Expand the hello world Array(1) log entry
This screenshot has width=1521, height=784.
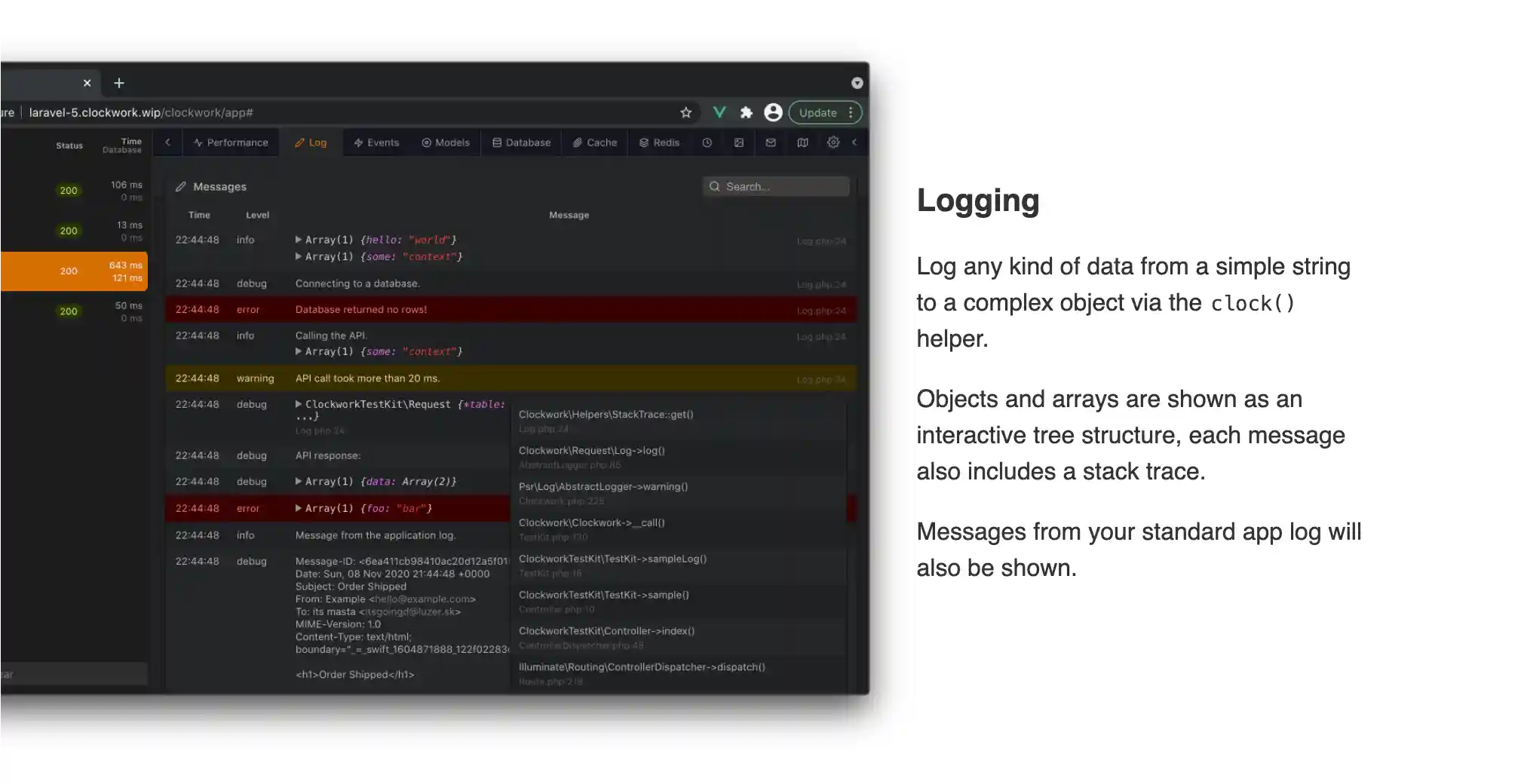(x=299, y=240)
